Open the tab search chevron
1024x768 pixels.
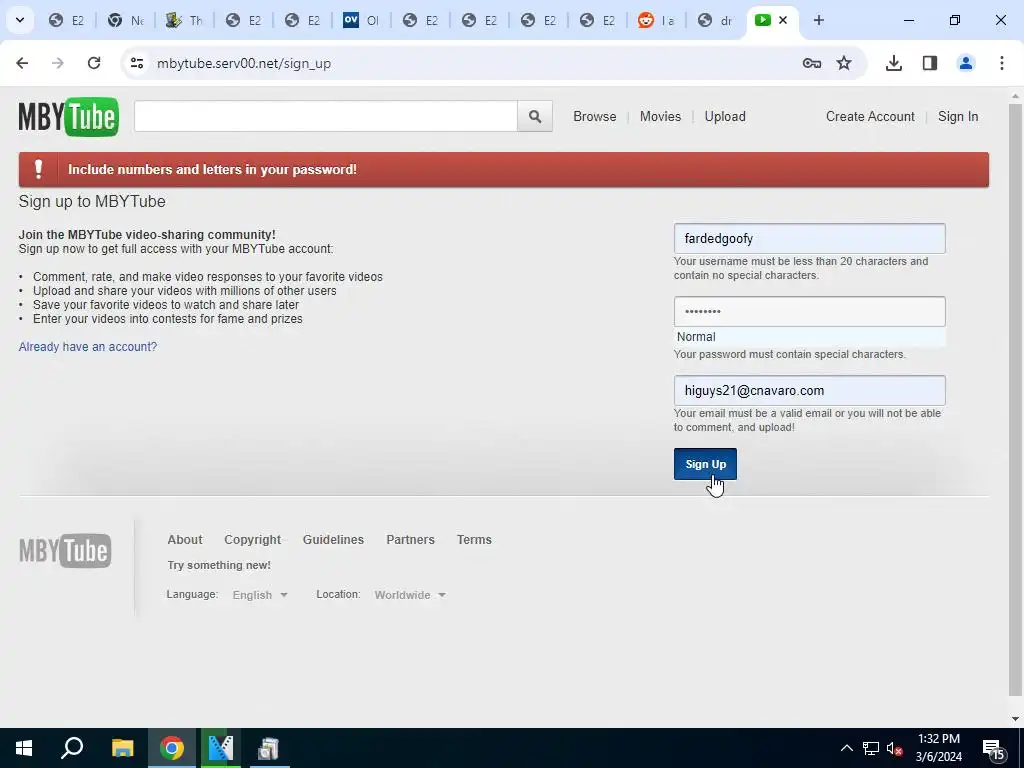coord(20,20)
